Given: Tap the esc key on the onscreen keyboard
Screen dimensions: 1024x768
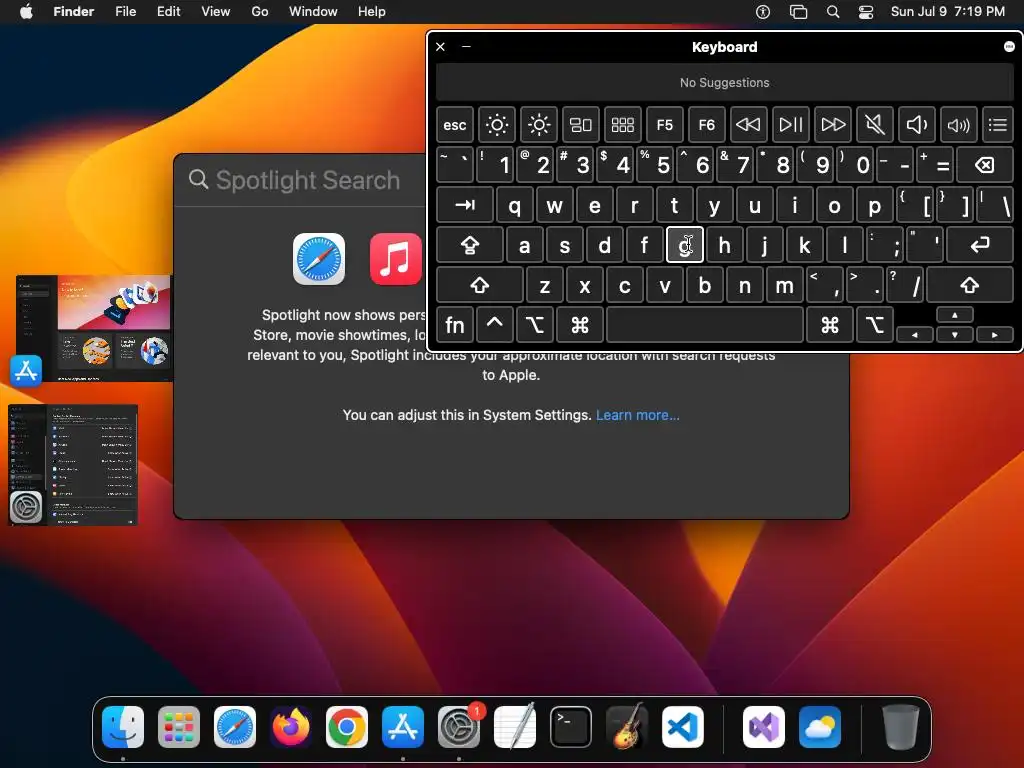Looking at the screenshot, I should click(455, 125).
